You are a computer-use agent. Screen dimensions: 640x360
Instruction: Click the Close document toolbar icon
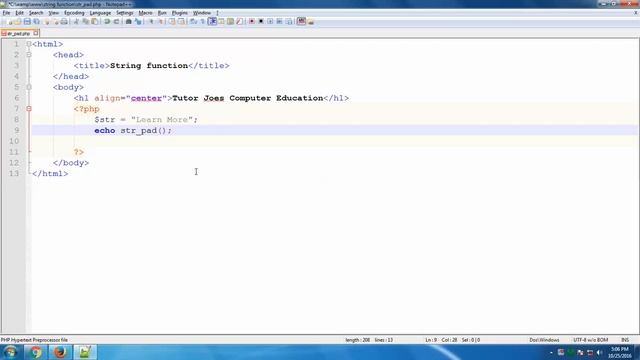(46, 21)
